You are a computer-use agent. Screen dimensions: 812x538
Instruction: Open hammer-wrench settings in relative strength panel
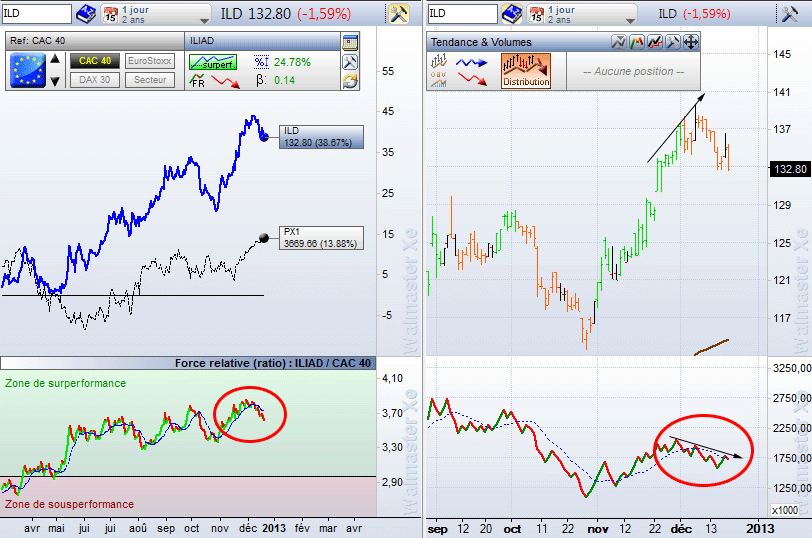coord(350,62)
